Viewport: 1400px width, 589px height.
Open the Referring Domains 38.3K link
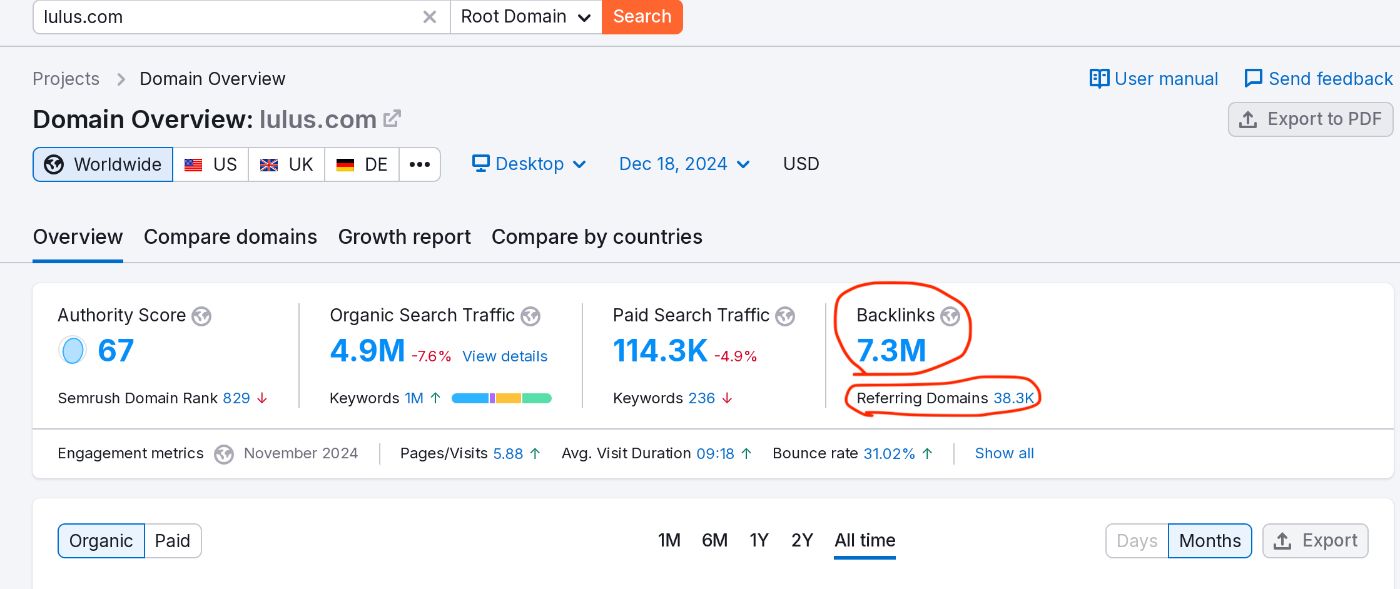[x=1014, y=398]
